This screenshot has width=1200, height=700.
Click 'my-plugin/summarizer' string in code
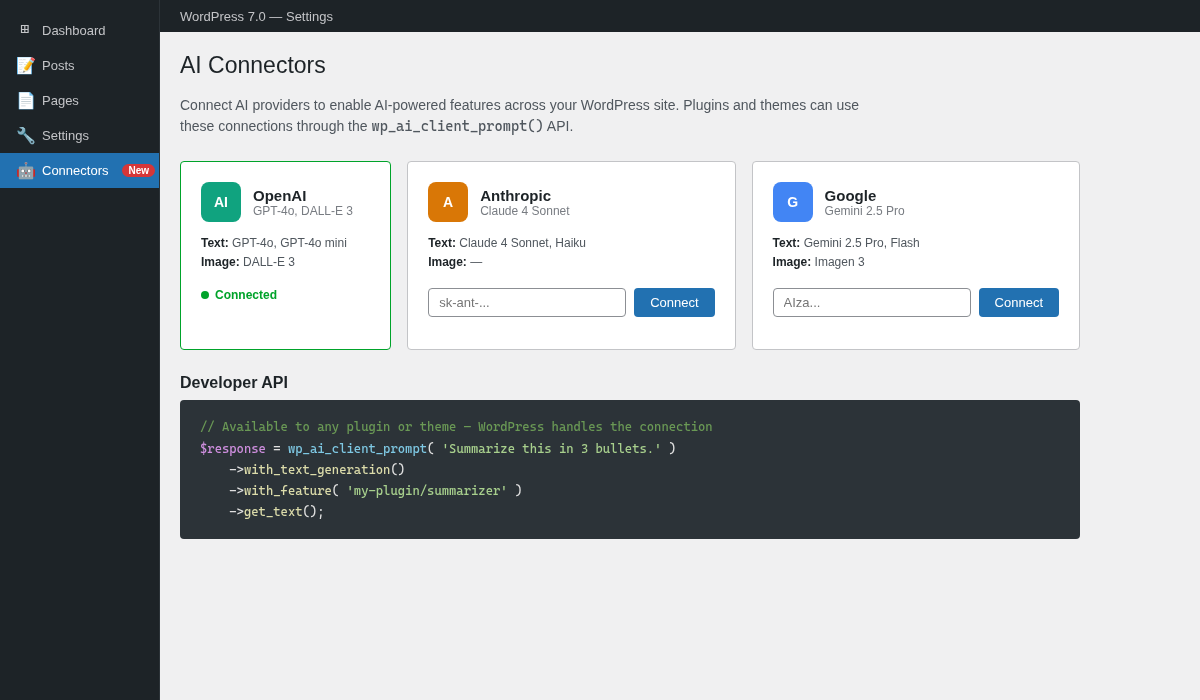coord(427,491)
